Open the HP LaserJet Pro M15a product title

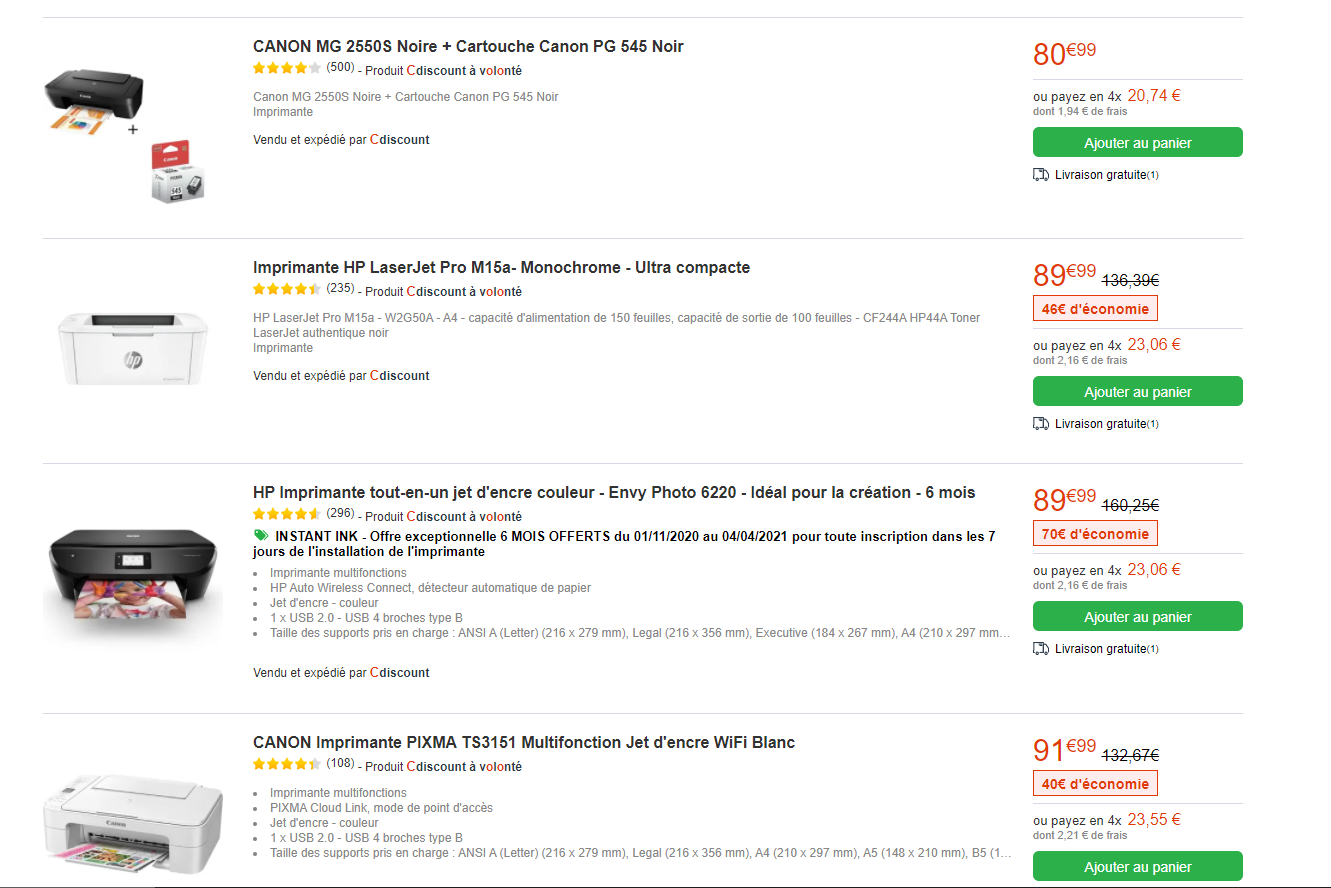click(x=501, y=267)
